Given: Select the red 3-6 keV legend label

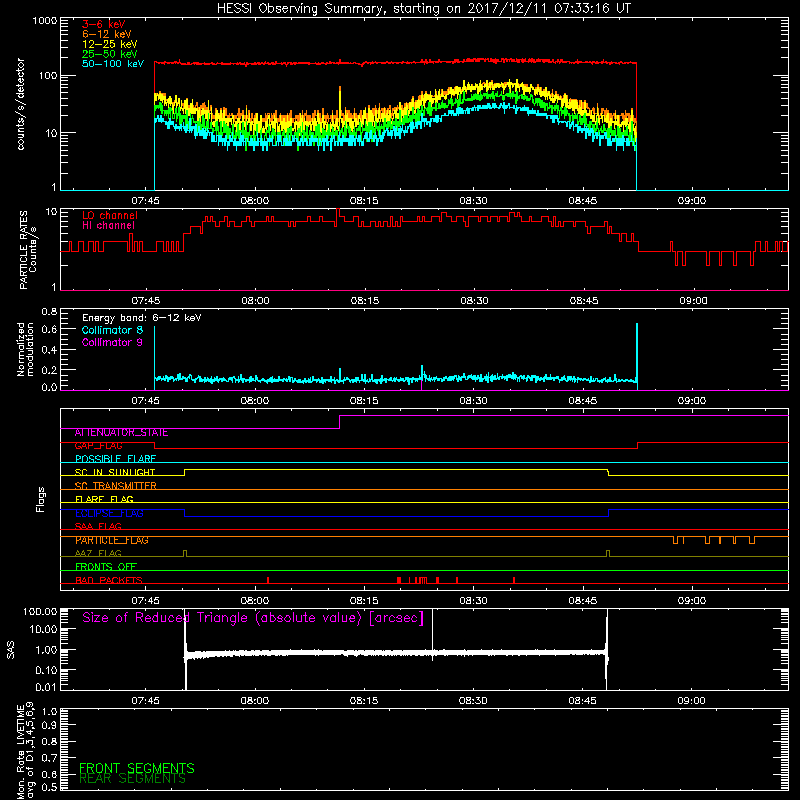Looking at the screenshot, I should coord(103,24).
